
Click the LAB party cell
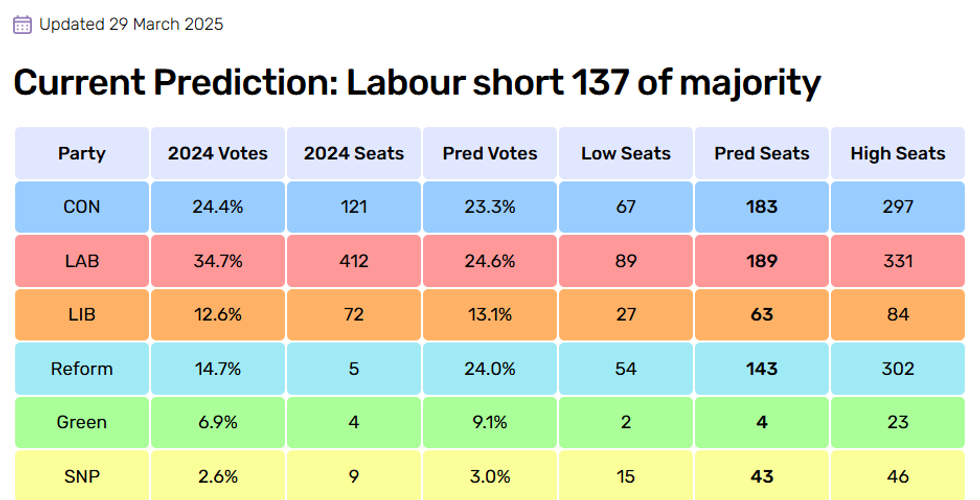(x=82, y=261)
